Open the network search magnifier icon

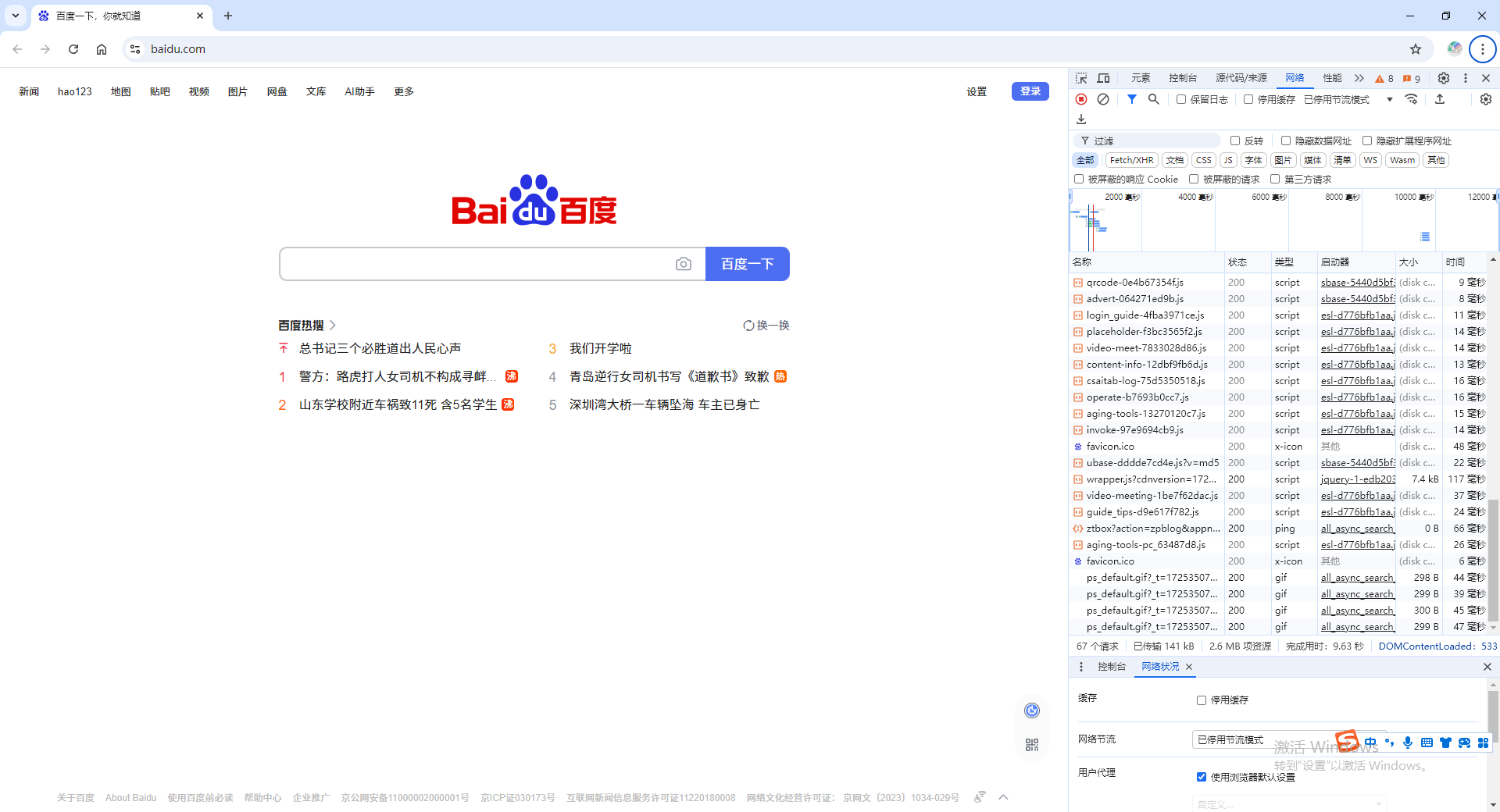[1153, 99]
